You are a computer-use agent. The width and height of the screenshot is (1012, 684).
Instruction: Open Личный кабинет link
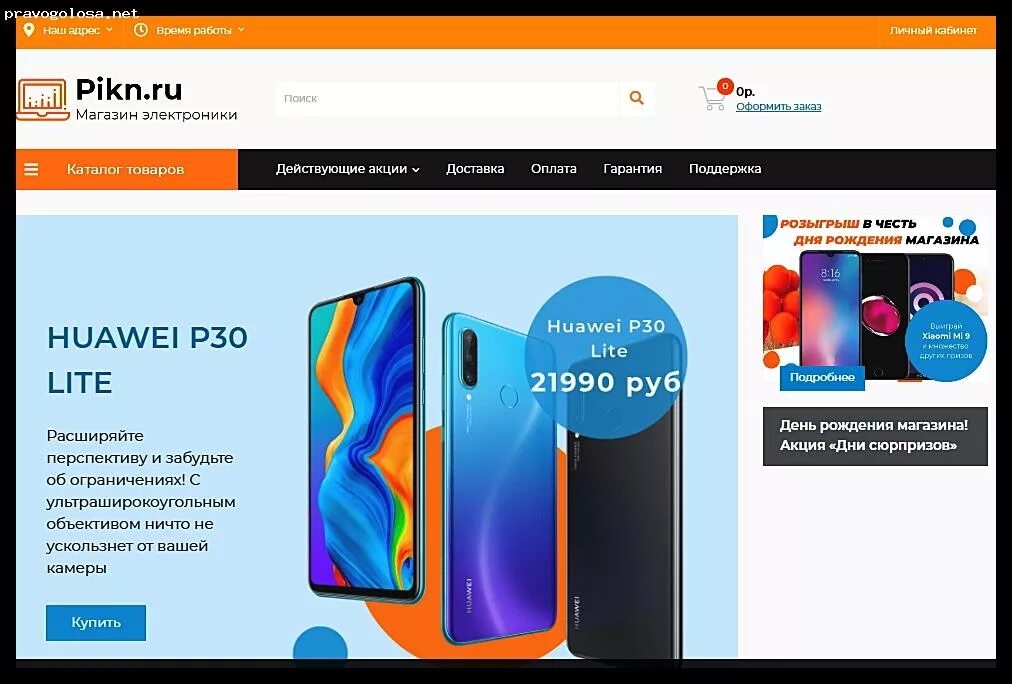point(933,30)
